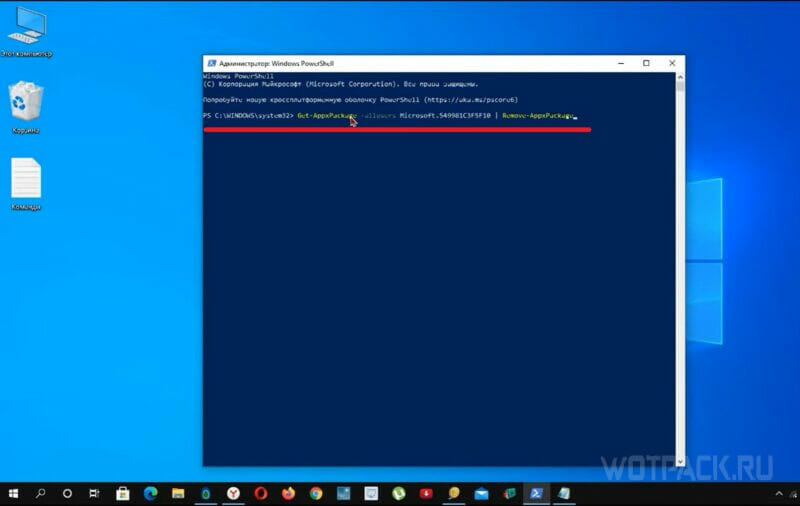Open File Explorer from taskbar
The image size is (800, 506).
click(x=178, y=493)
